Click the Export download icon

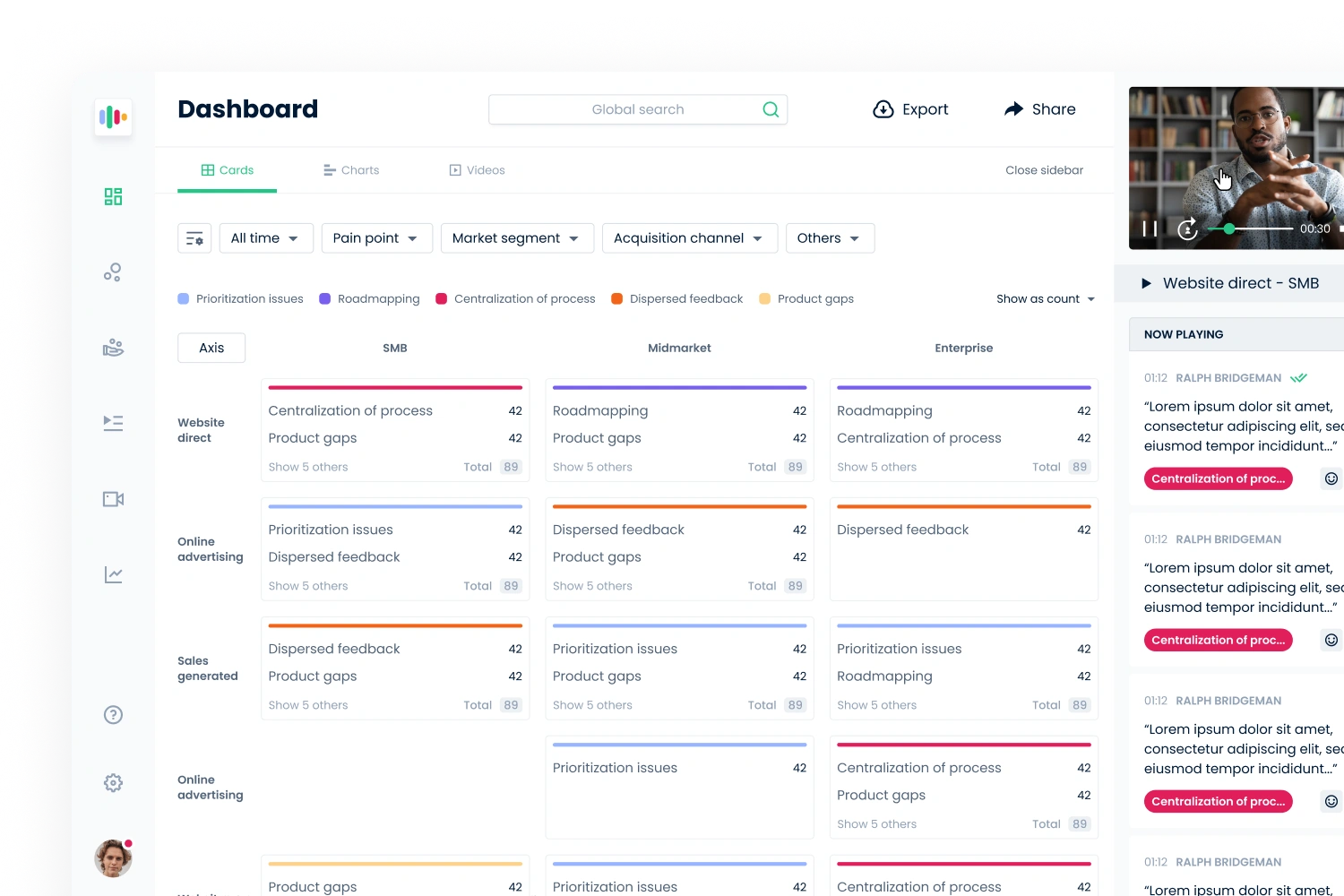click(883, 109)
